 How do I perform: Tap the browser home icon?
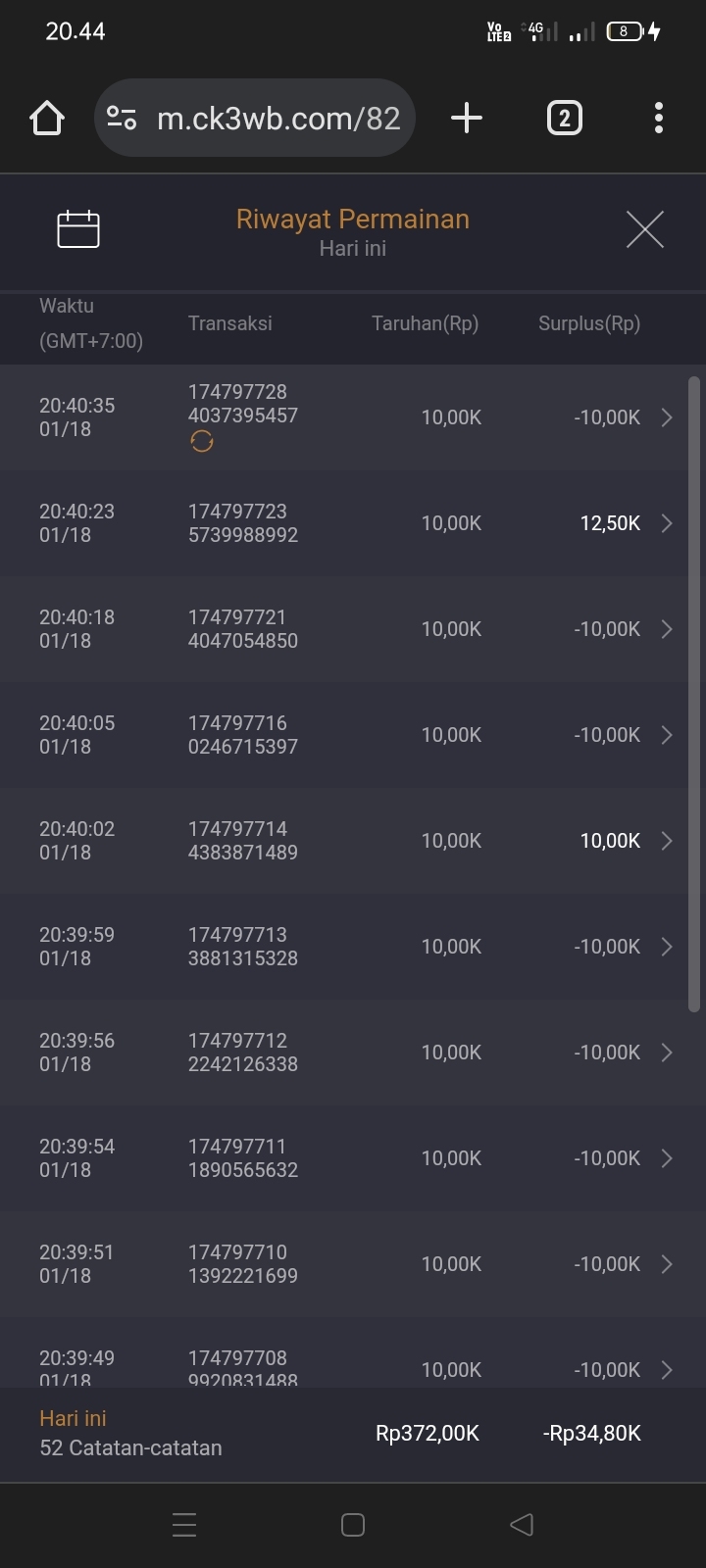[47, 119]
